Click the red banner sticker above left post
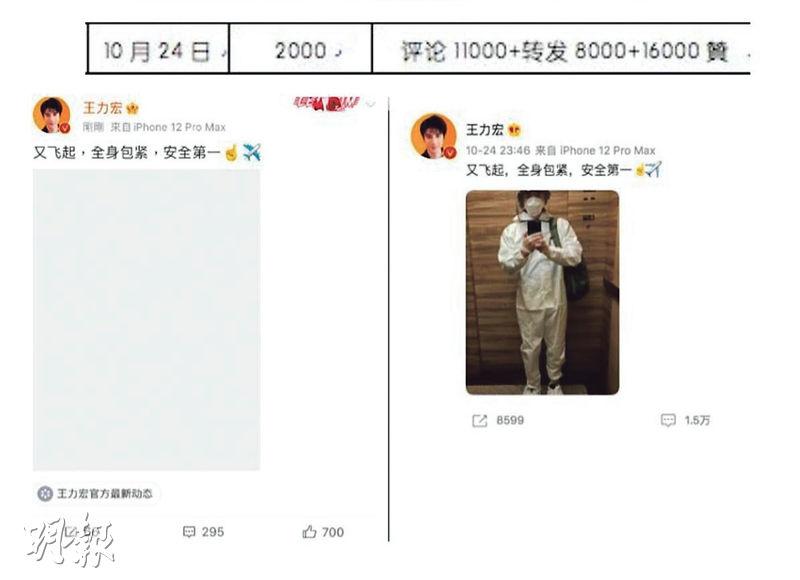 click(327, 104)
